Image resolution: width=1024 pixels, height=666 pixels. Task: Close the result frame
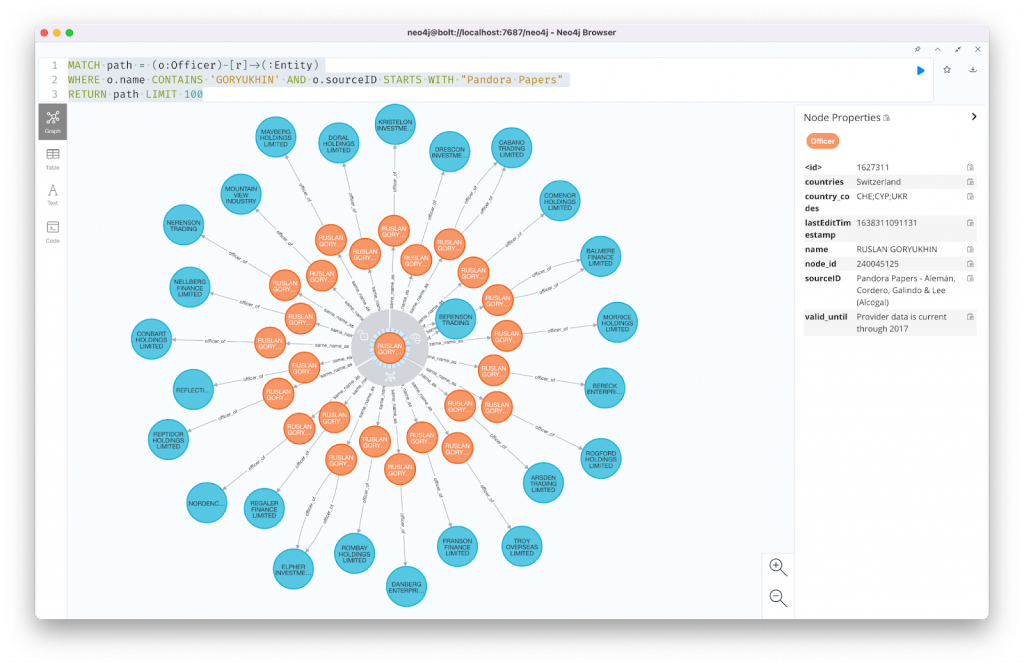pyautogui.click(x=978, y=49)
